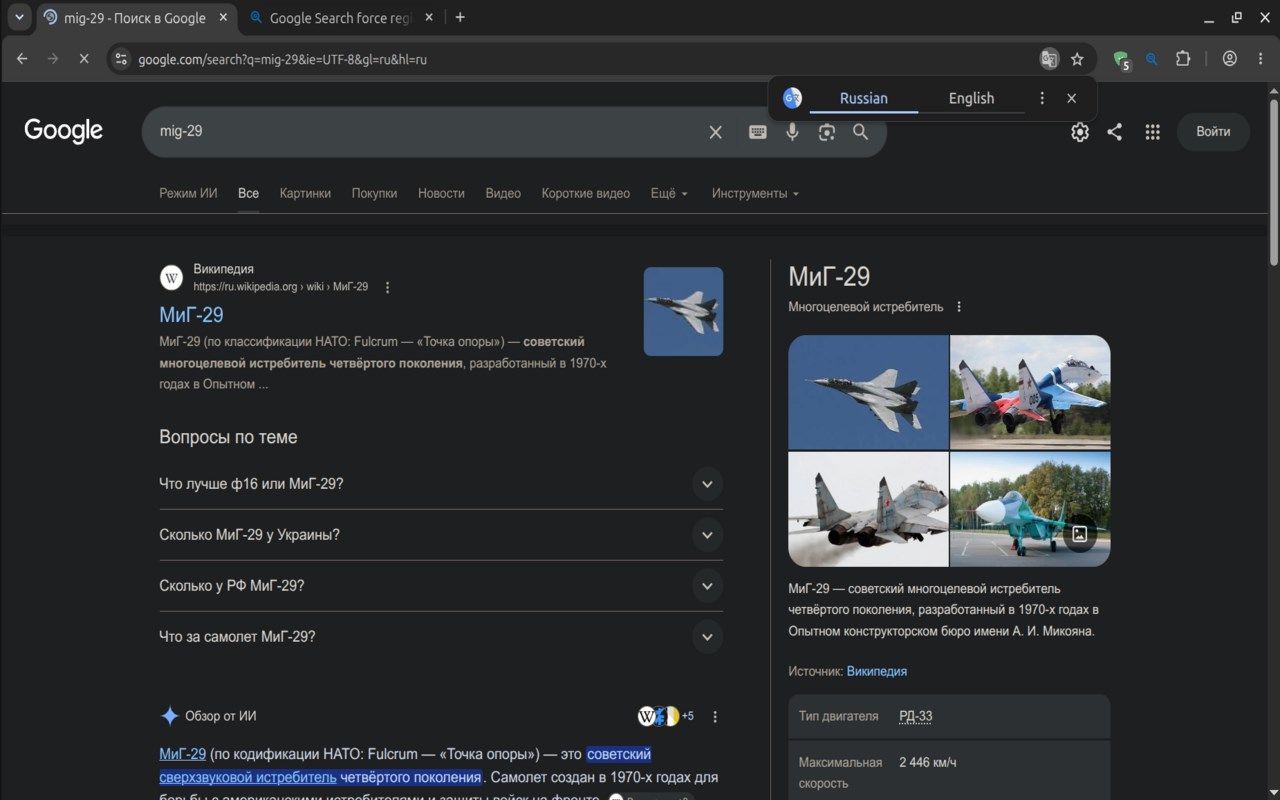Open the green extension with badge 5
This screenshot has width=1280, height=800.
click(x=1121, y=60)
